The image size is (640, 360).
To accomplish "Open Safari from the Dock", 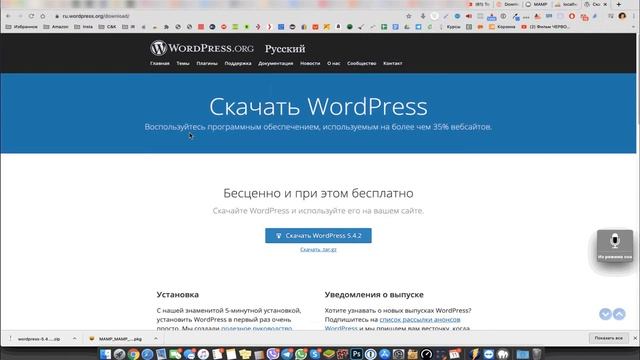I will pyautogui.click(x=147, y=354).
